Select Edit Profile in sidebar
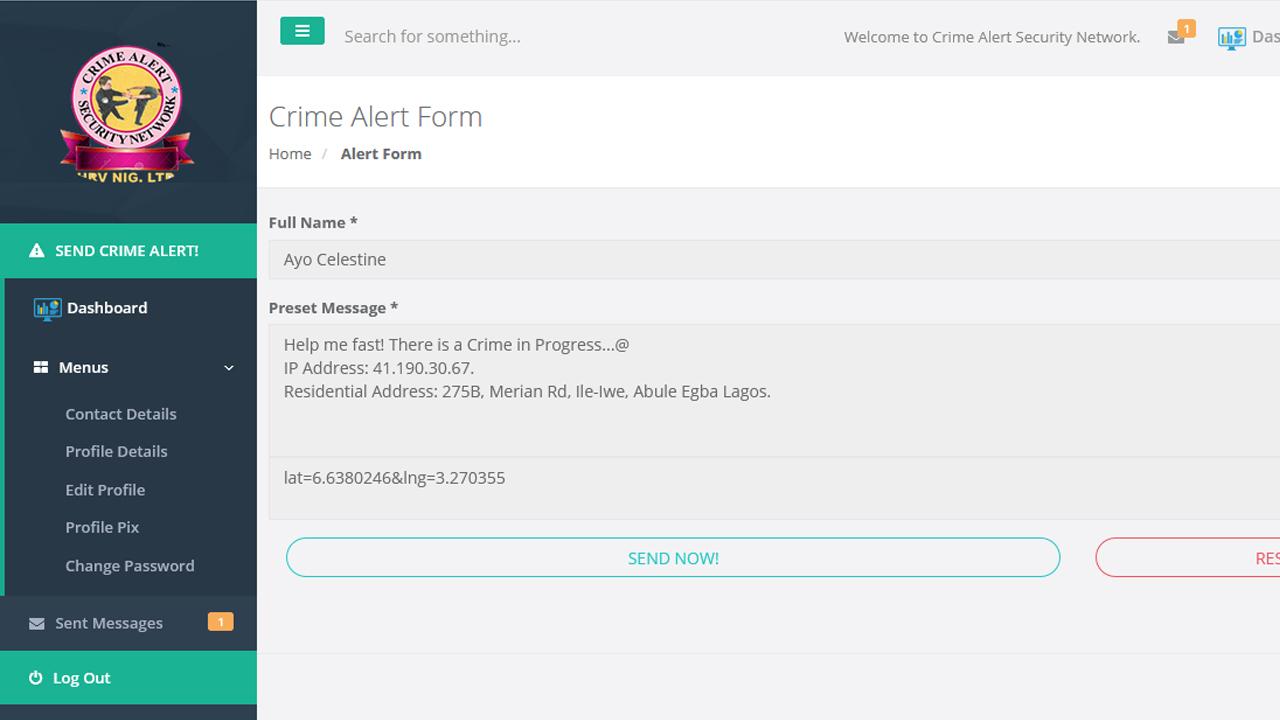This screenshot has height=720, width=1280. pyautogui.click(x=105, y=490)
